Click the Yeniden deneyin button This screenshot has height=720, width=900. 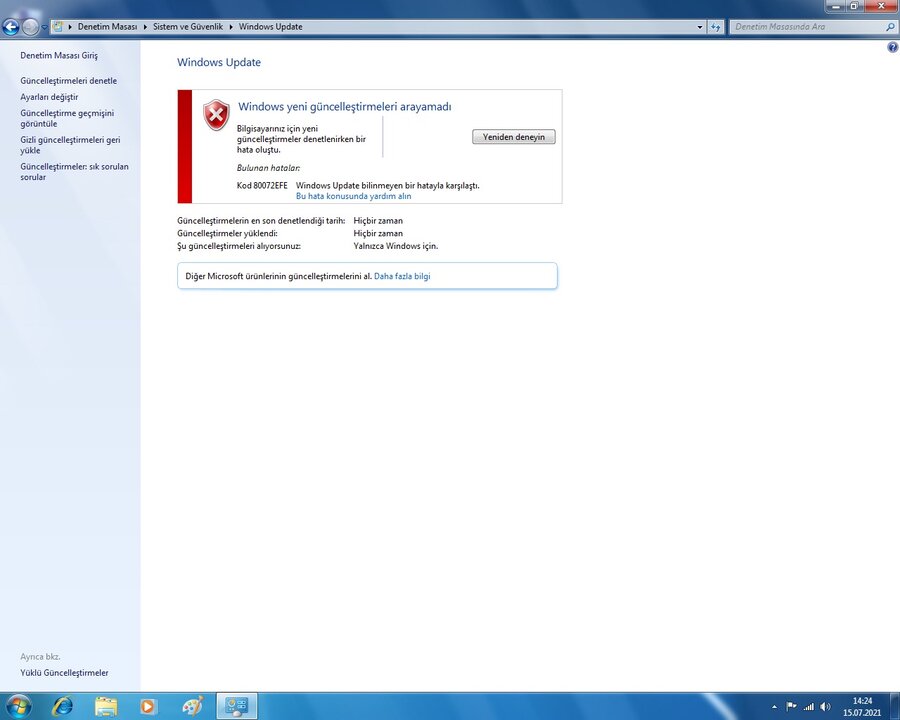point(514,137)
